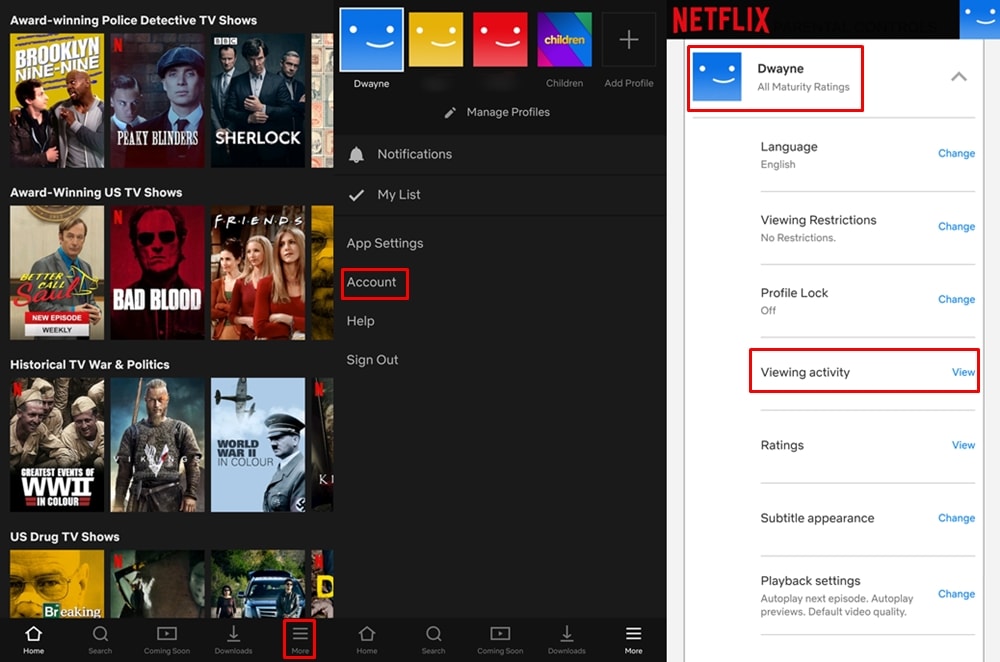This screenshot has width=1000, height=662.
Task: Click Dwayne's blue avatar in account settings
Action: click(717, 77)
